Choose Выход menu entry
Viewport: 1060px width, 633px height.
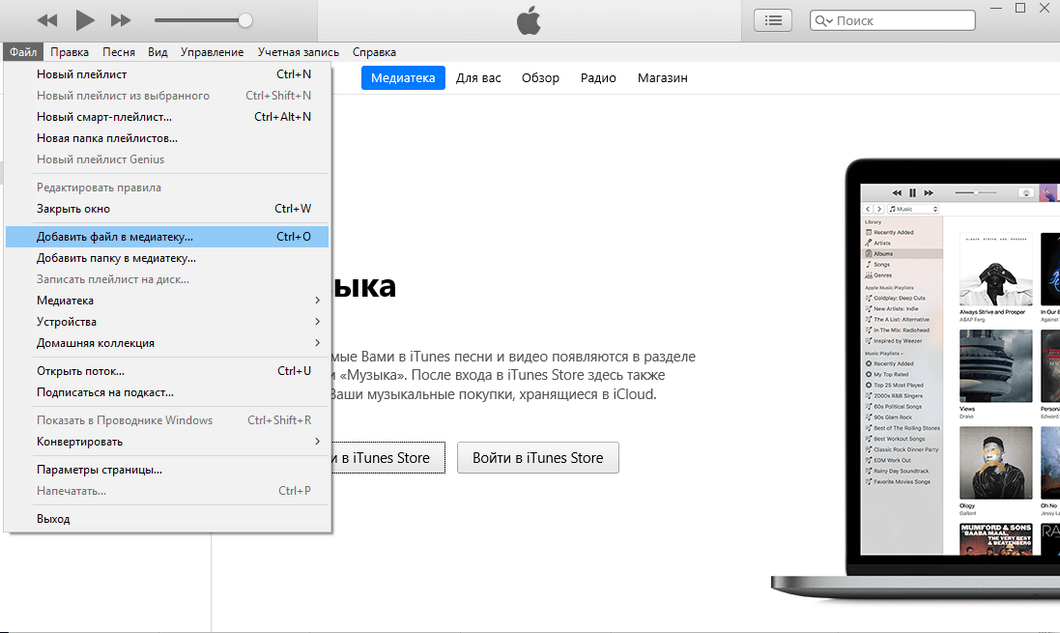167,519
